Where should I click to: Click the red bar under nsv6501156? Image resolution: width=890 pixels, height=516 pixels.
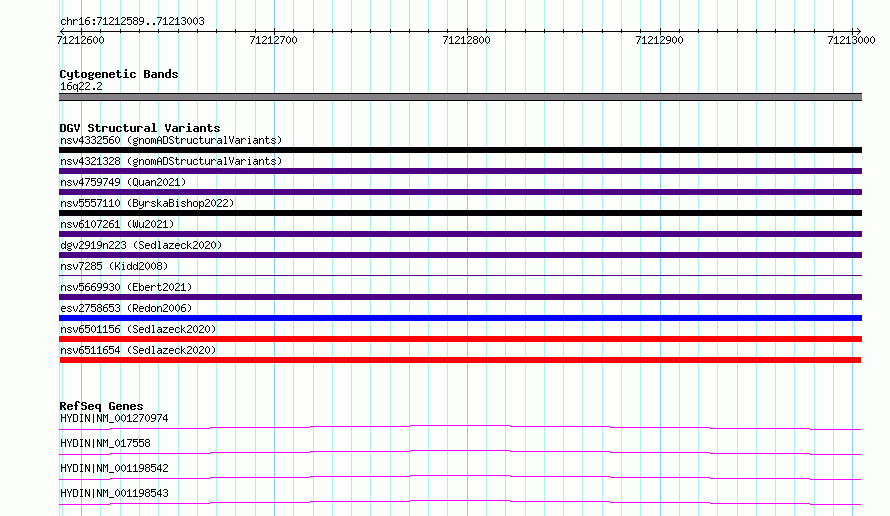(460, 339)
